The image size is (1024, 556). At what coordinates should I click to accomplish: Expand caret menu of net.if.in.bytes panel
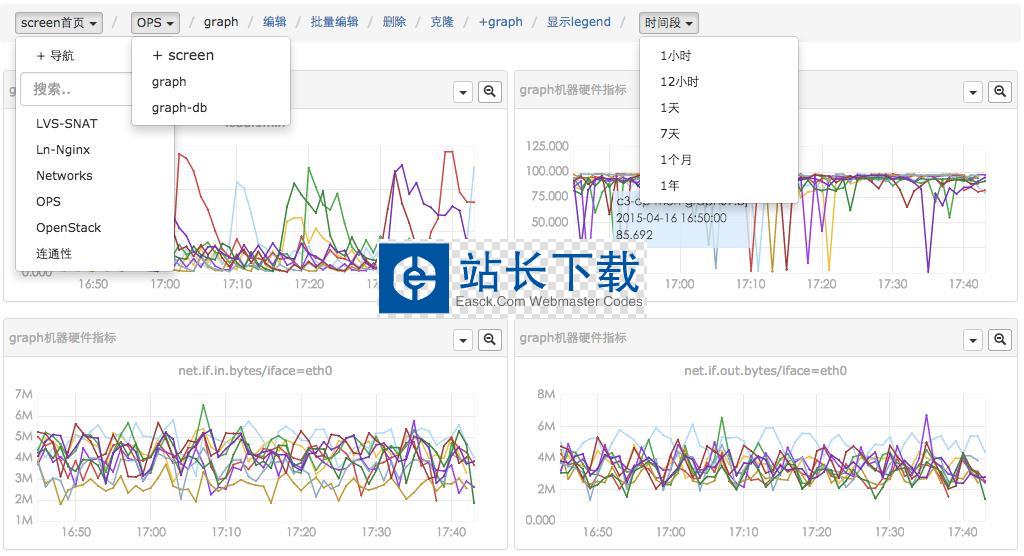463,340
